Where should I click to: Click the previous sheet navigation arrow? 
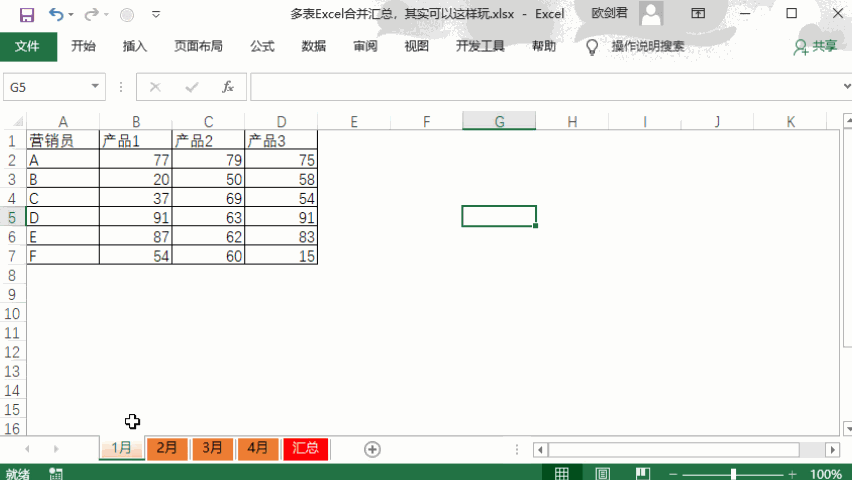coord(27,449)
